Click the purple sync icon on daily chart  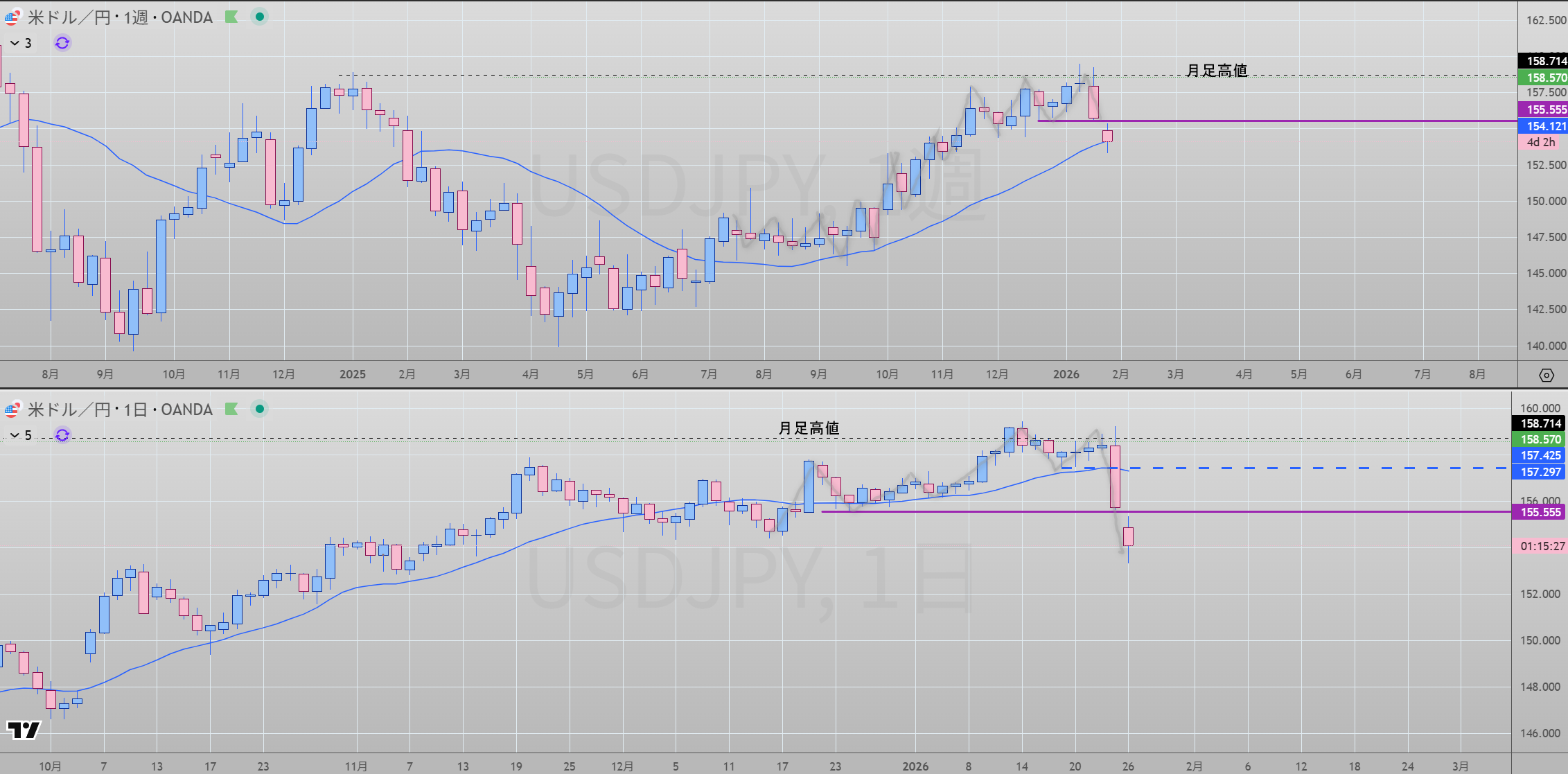pyautogui.click(x=62, y=435)
